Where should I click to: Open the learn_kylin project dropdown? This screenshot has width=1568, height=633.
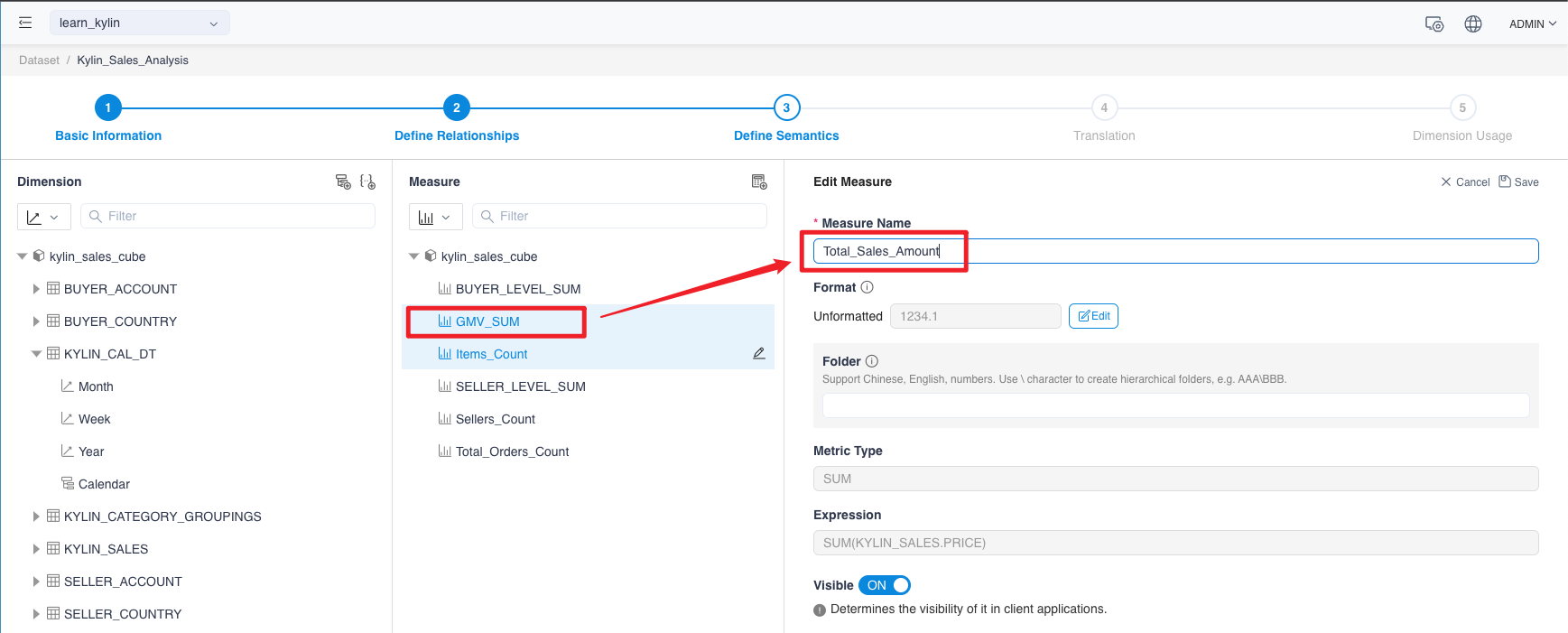pos(139,23)
